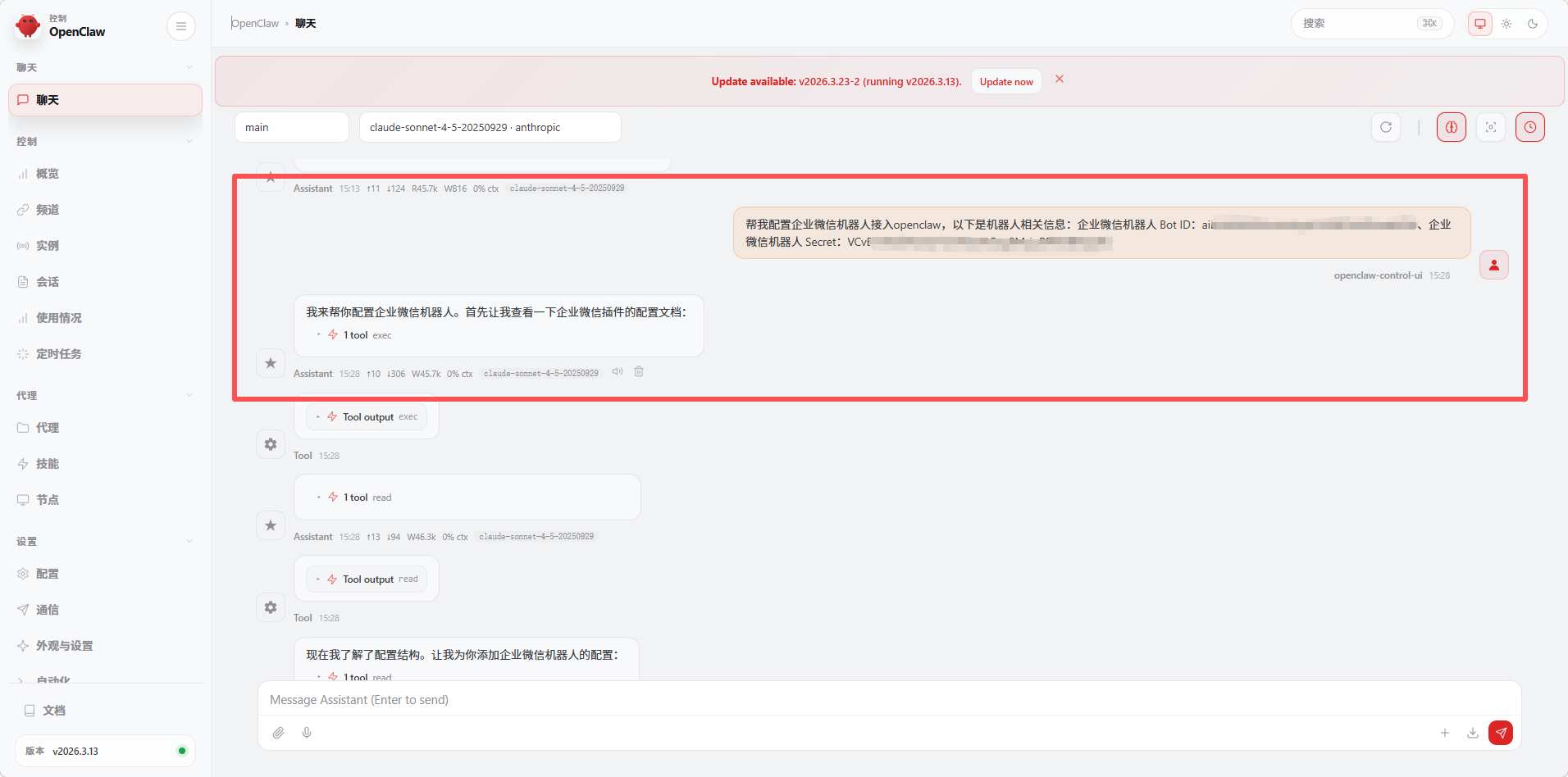This screenshot has height=777, width=1568.
Task: Click the Update now button
Action: point(1006,82)
